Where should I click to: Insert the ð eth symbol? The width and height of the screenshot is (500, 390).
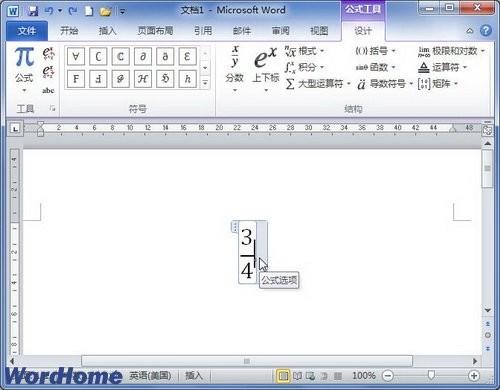pos(165,56)
